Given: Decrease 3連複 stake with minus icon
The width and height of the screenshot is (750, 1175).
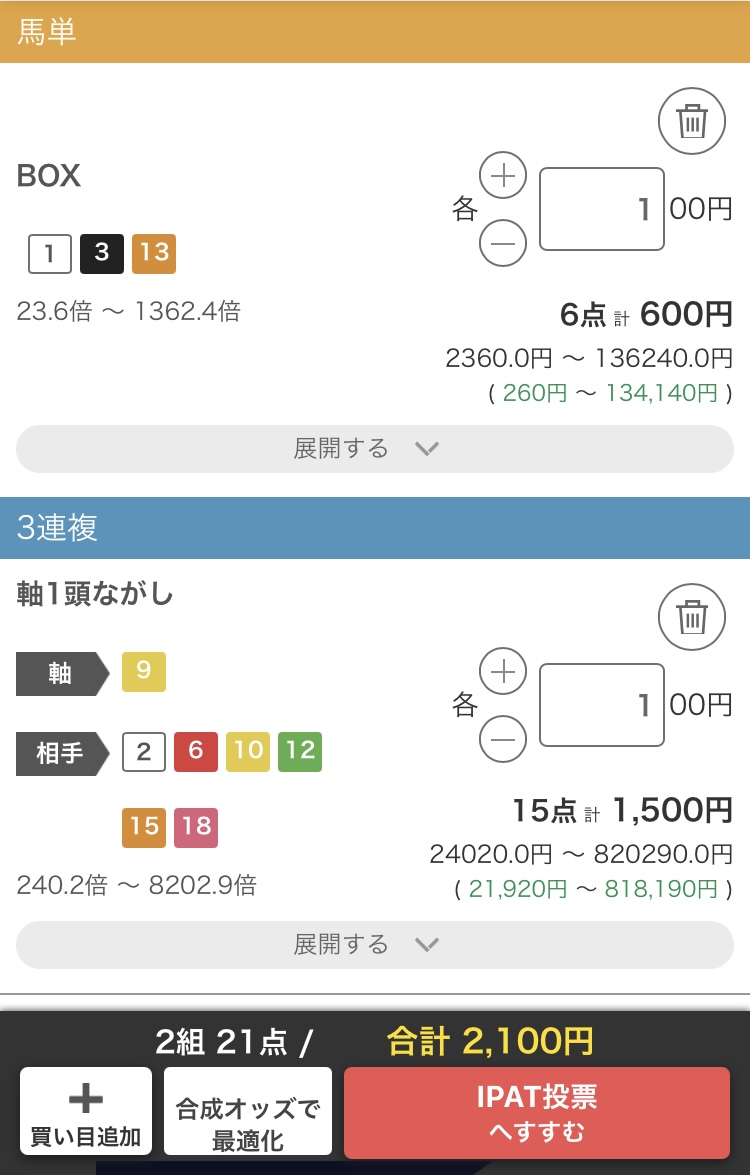Looking at the screenshot, I should pyautogui.click(x=503, y=739).
